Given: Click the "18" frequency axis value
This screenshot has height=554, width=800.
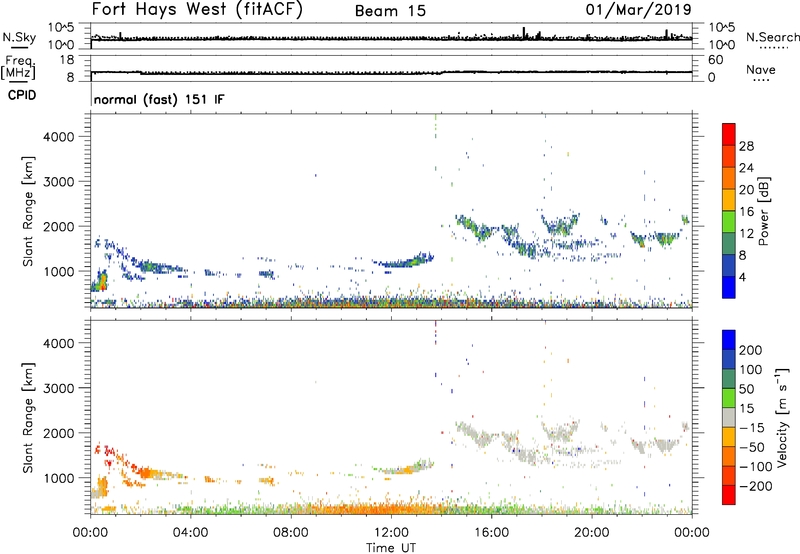Looking at the screenshot, I should [67, 60].
